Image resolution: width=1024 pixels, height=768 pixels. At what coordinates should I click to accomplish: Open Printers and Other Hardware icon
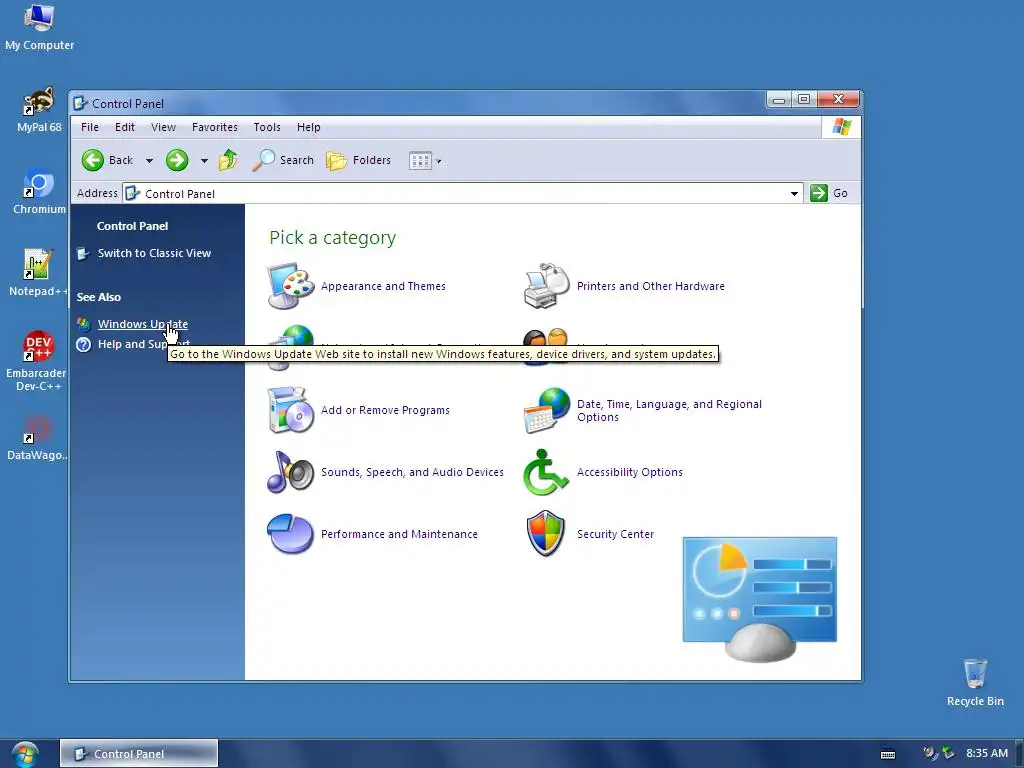coord(547,286)
